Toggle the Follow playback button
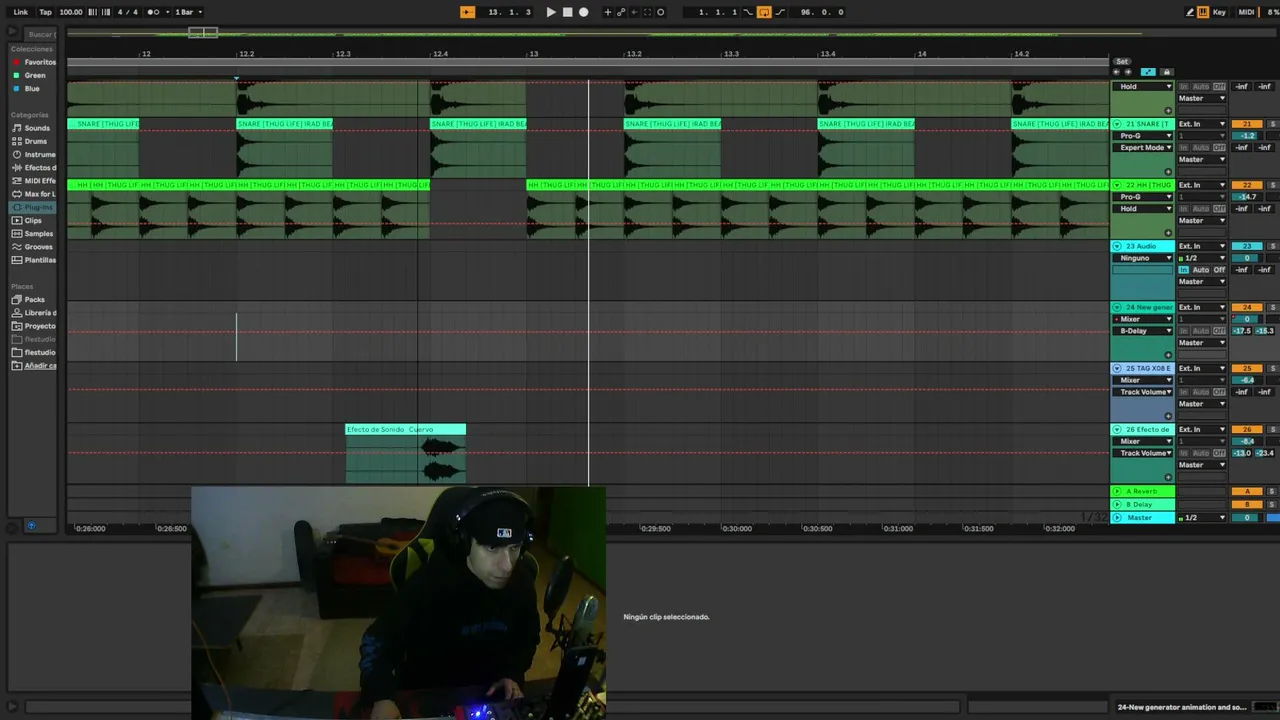Screen dimensions: 1280x720 tap(467, 12)
